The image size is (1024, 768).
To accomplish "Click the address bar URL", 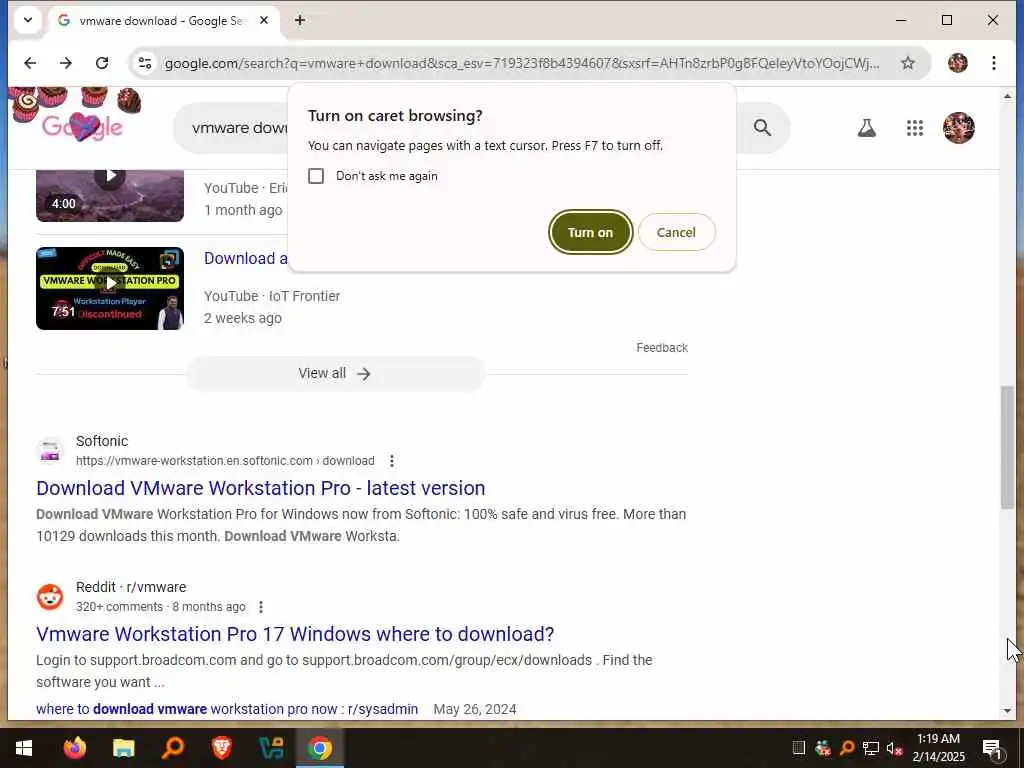I will coord(521,63).
